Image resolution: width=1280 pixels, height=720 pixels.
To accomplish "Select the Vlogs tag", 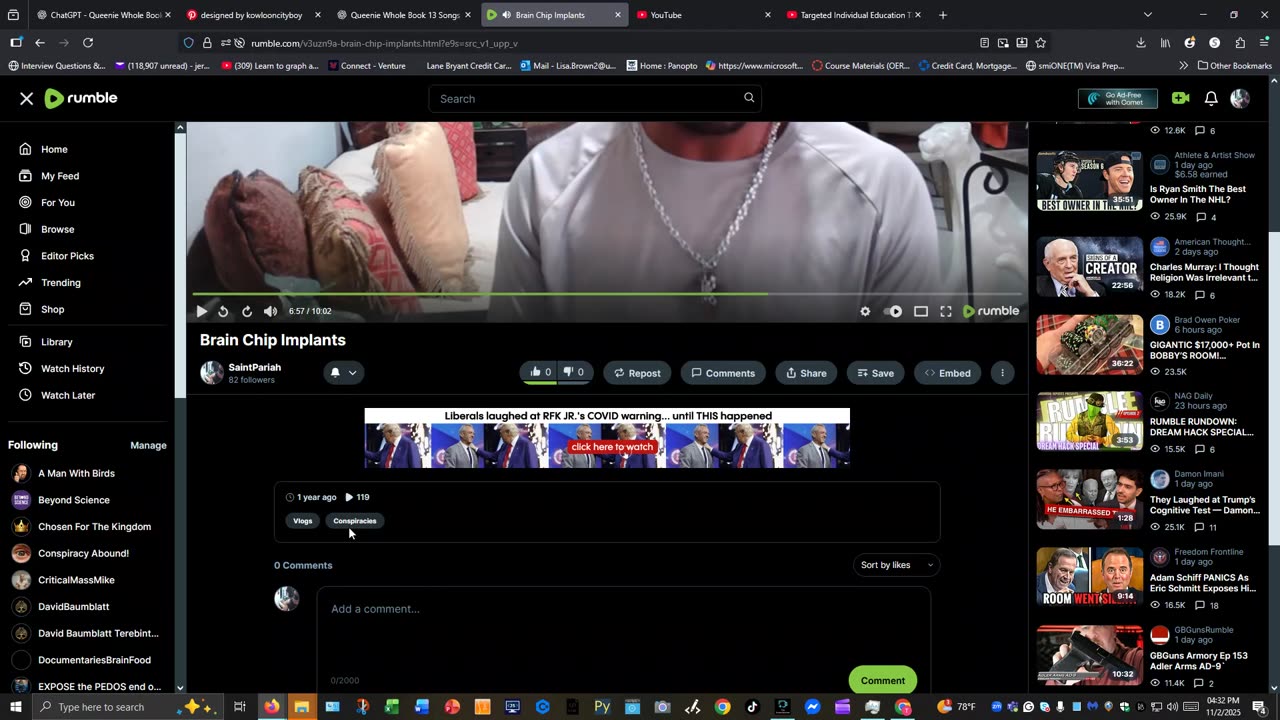I will [303, 521].
